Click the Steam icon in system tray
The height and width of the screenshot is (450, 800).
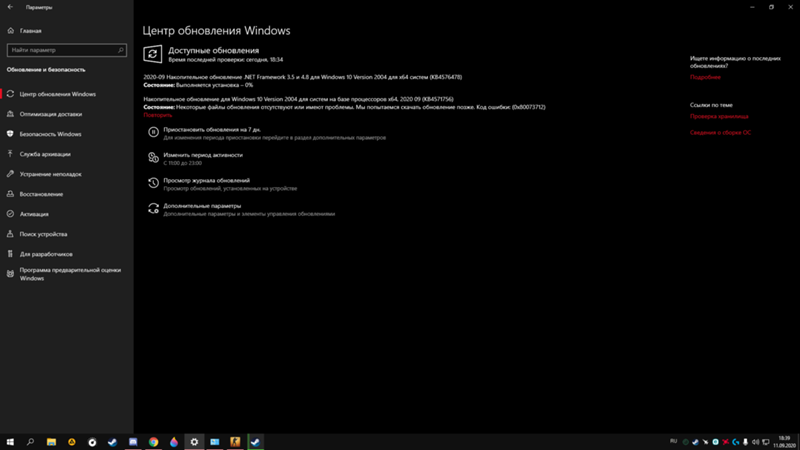pyautogui.click(x=695, y=442)
